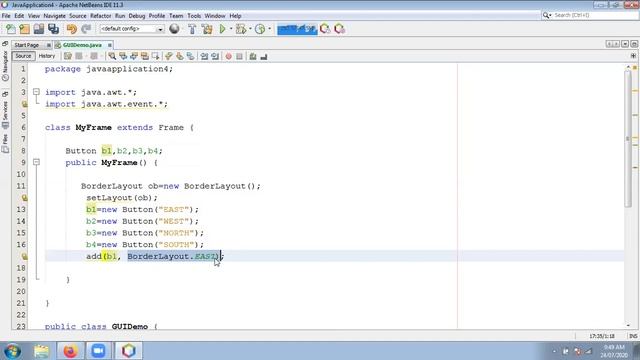The width and height of the screenshot is (640, 360).
Task: Click the Comment icon in editor toolbar
Action: point(253,56)
